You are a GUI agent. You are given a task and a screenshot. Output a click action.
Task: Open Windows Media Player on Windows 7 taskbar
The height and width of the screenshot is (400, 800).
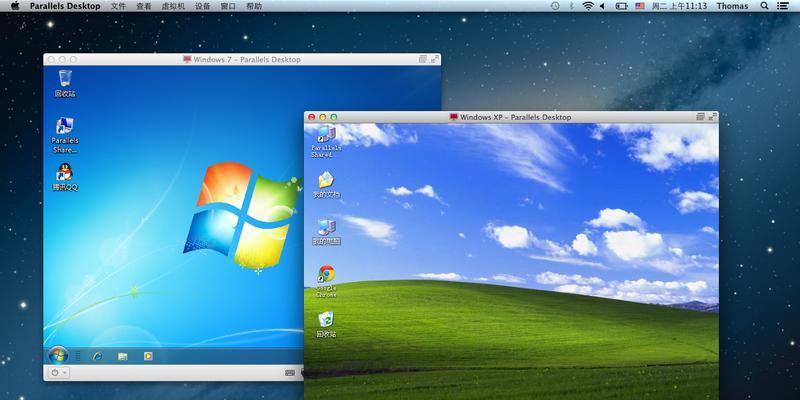tap(148, 356)
